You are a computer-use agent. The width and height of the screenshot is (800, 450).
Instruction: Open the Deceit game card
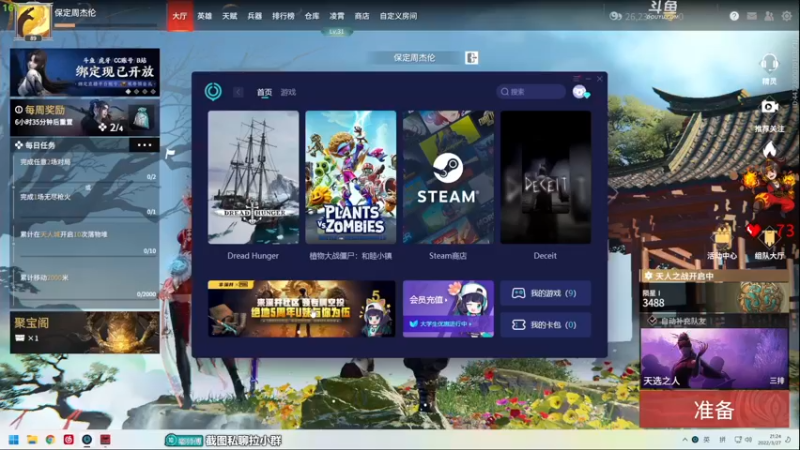(x=545, y=177)
